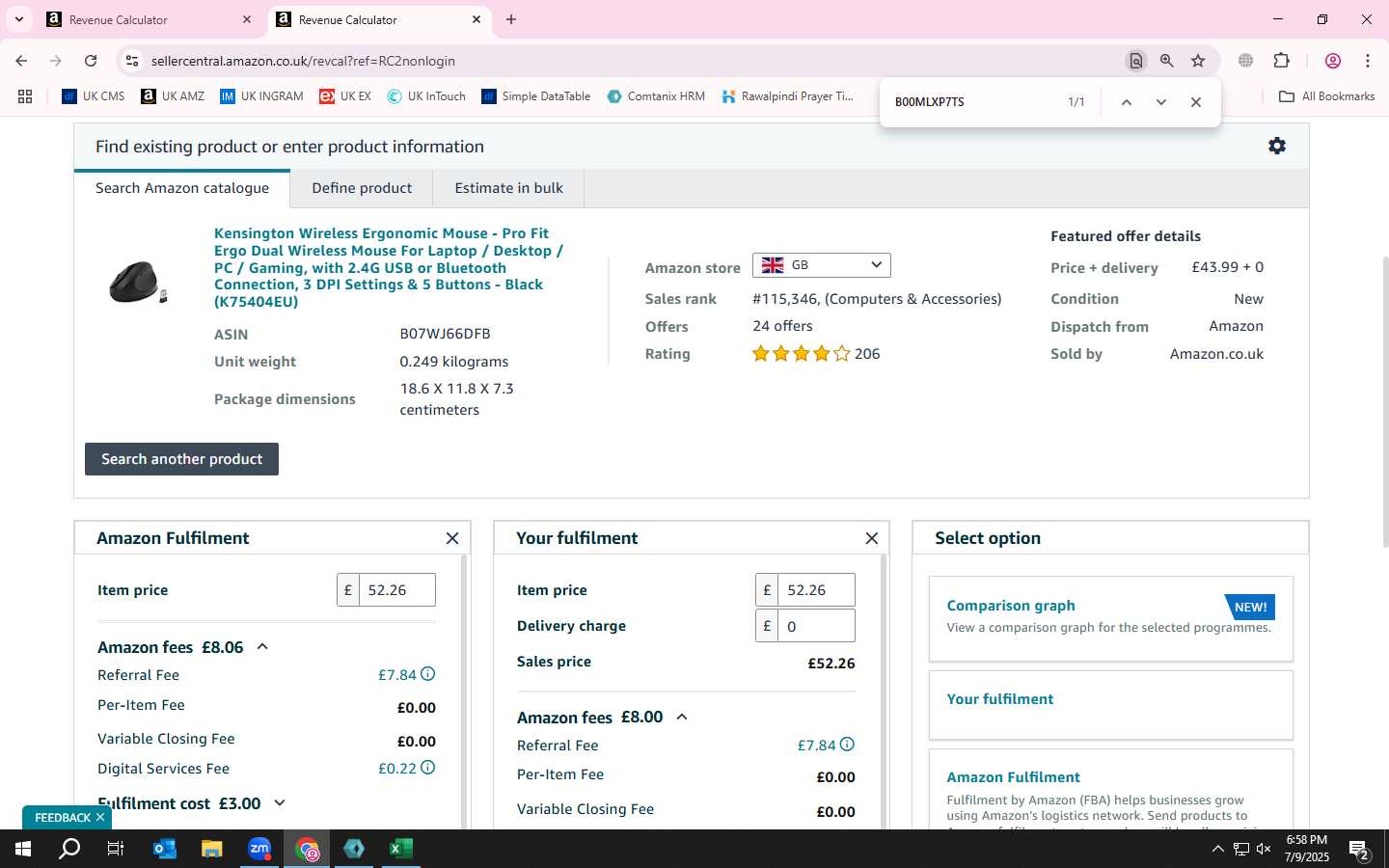
Task: Open UK CMS bookmark
Action: pyautogui.click(x=94, y=96)
